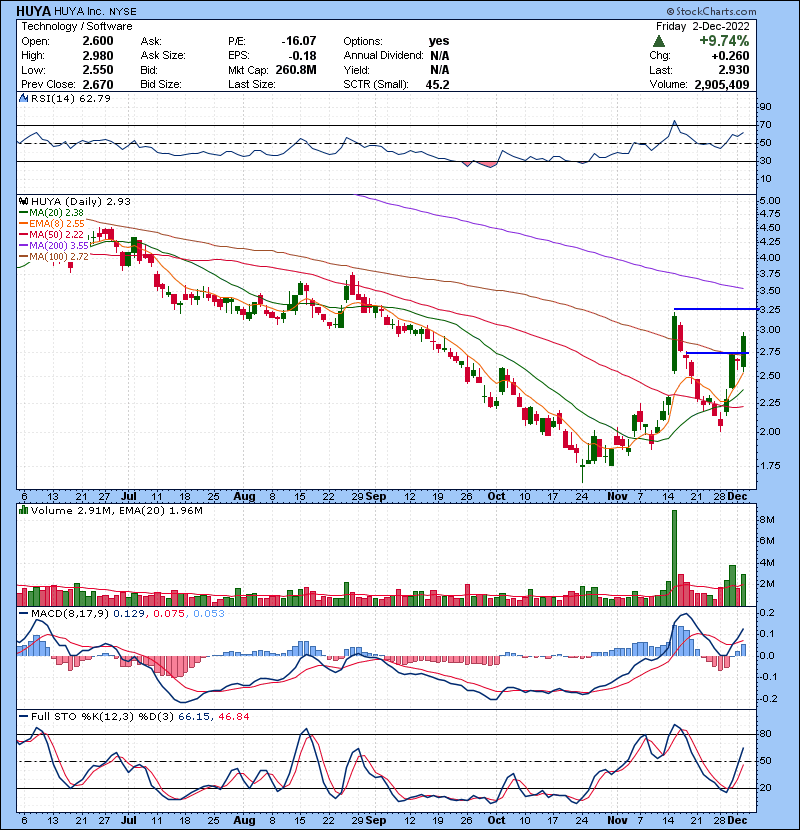Click the P/E value '-16.07'
The width and height of the screenshot is (800, 830).
[x=299, y=41]
